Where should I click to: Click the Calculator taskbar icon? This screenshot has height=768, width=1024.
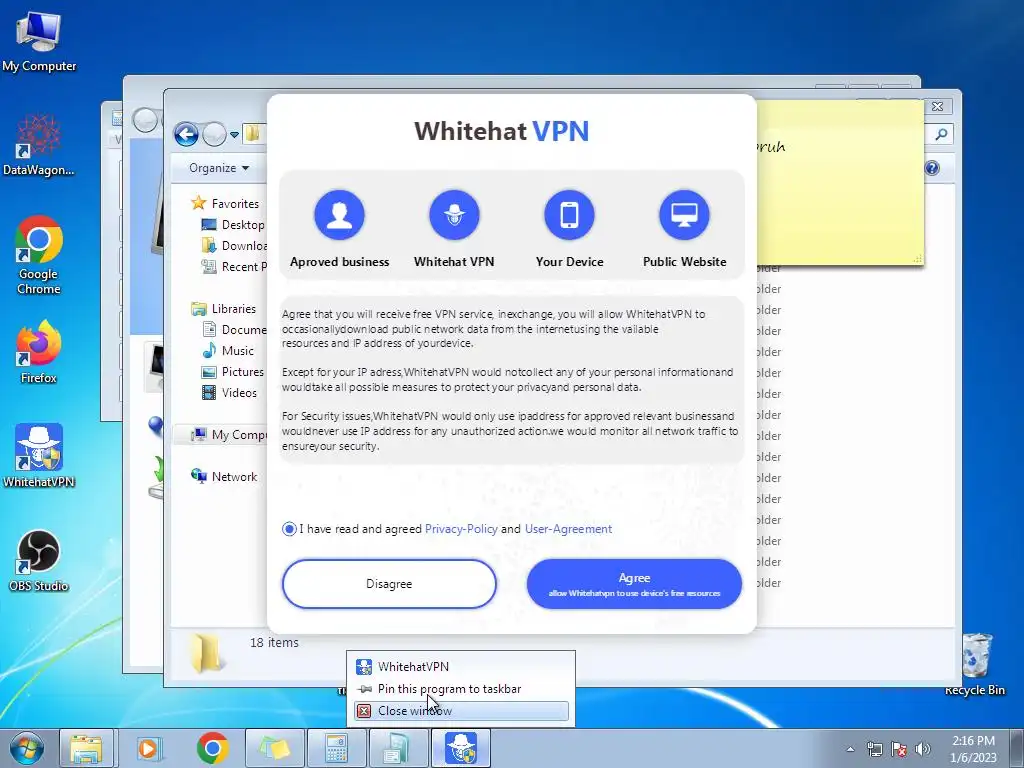click(336, 748)
